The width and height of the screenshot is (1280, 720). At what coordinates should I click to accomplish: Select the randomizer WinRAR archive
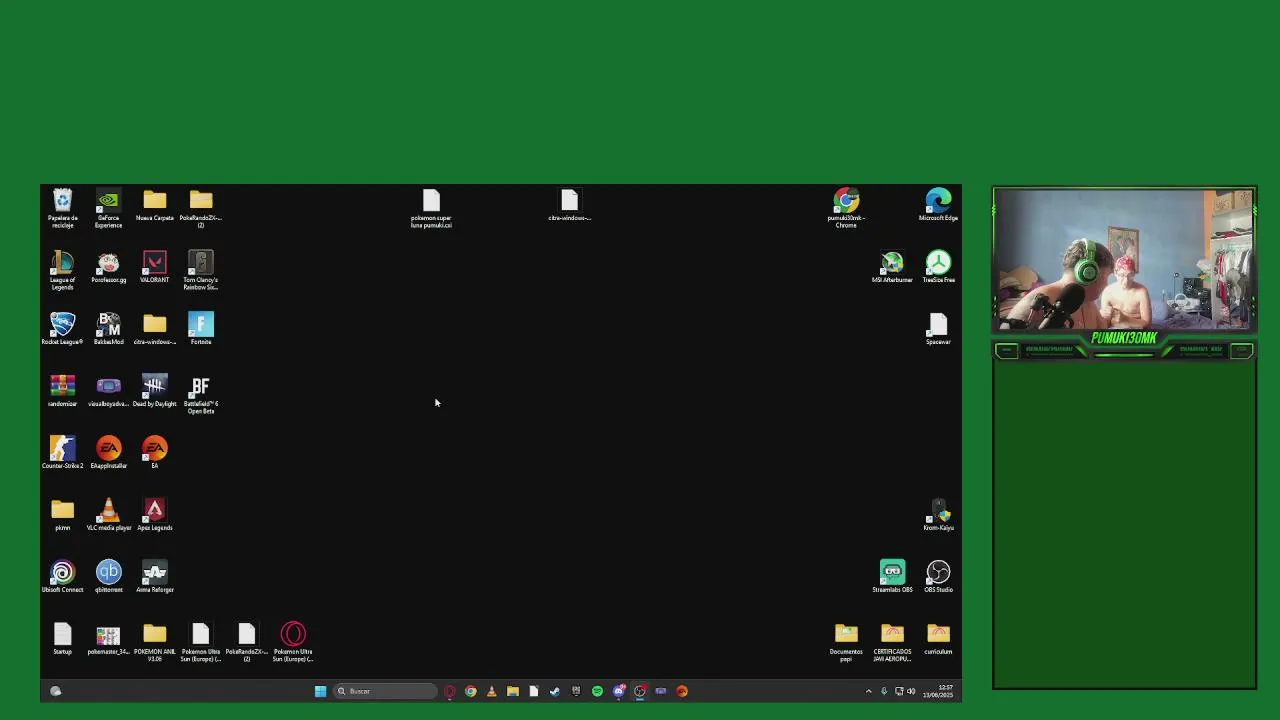click(62, 391)
